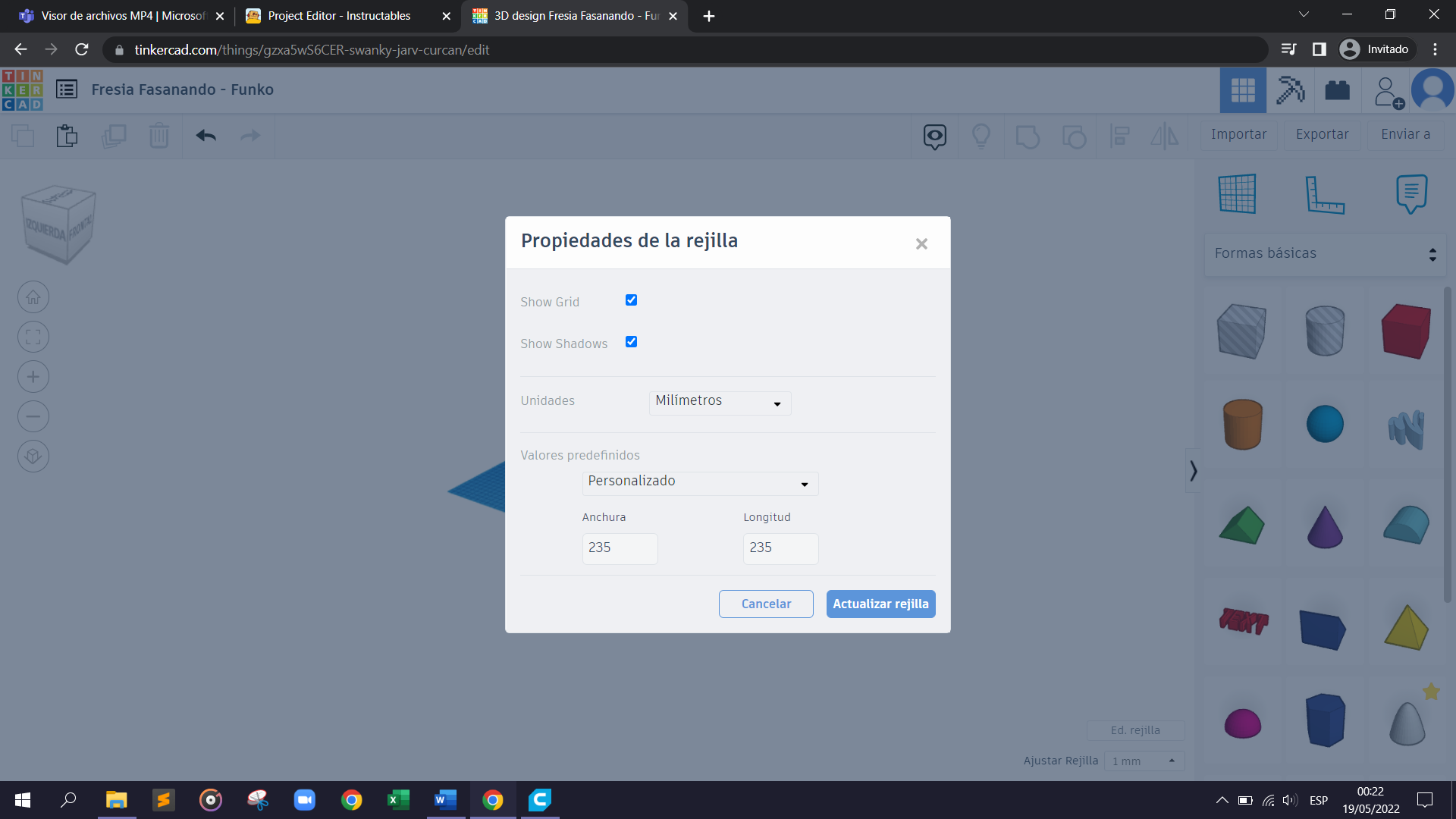The image size is (1456, 819).
Task: Toggle the Show Shadows checkbox
Action: pos(631,342)
